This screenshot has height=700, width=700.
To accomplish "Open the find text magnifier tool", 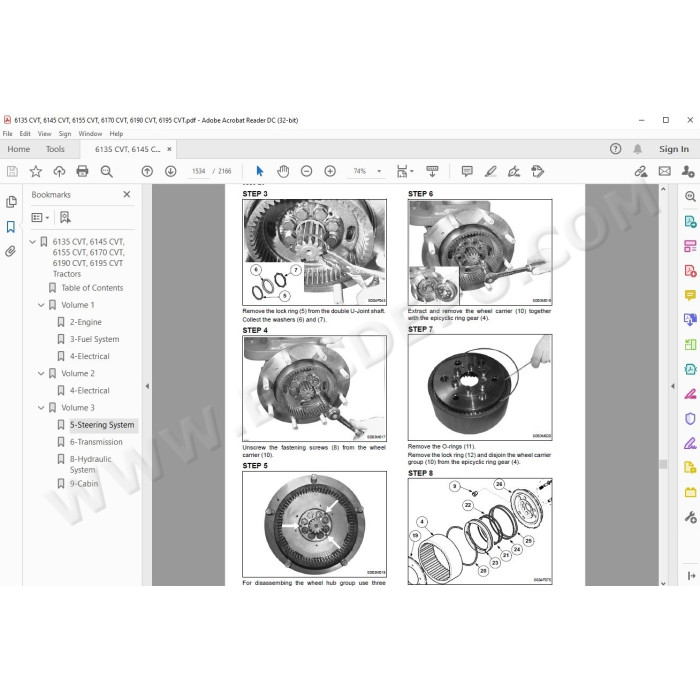I will (106, 171).
